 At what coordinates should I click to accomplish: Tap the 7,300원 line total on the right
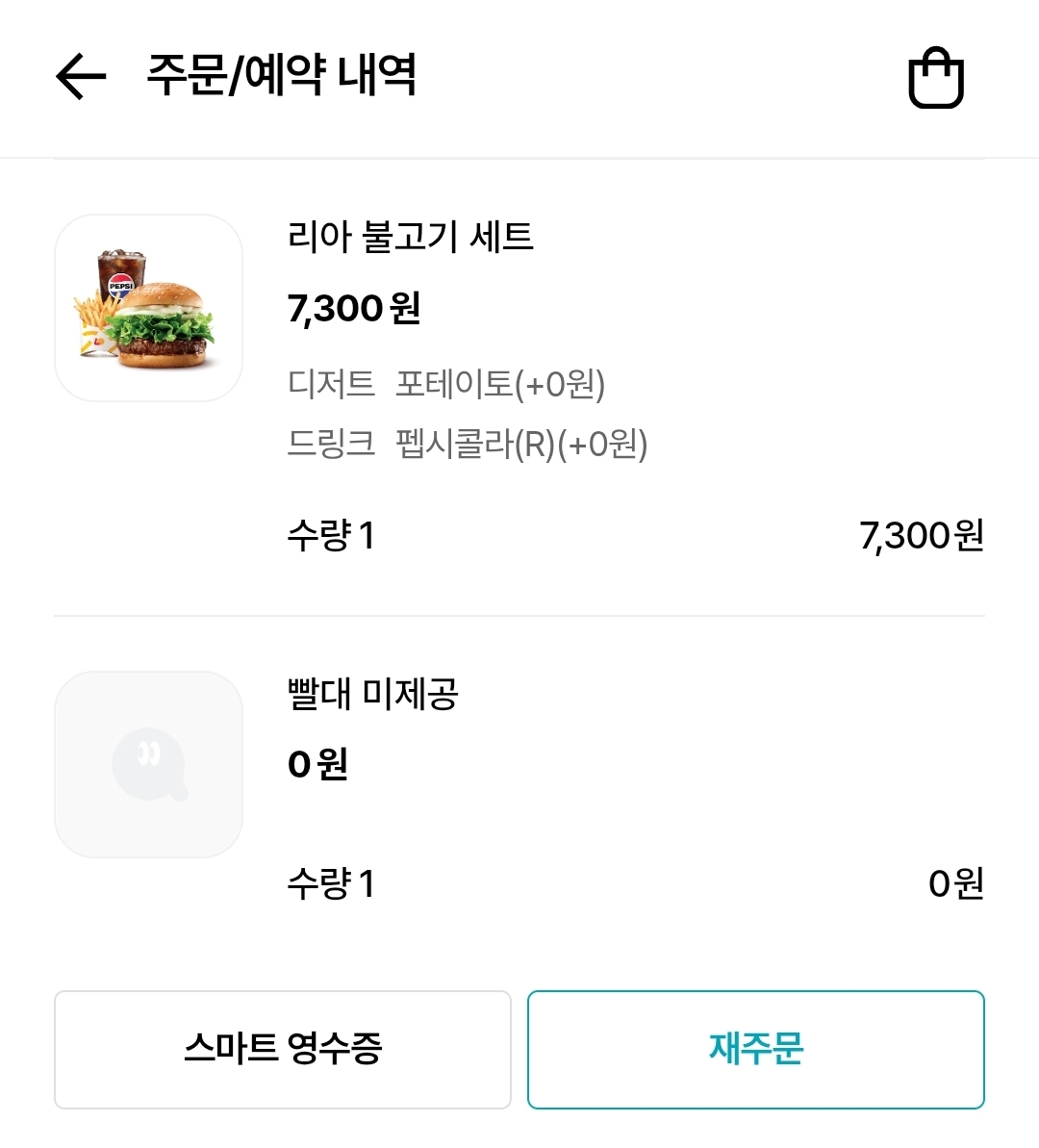tap(921, 535)
